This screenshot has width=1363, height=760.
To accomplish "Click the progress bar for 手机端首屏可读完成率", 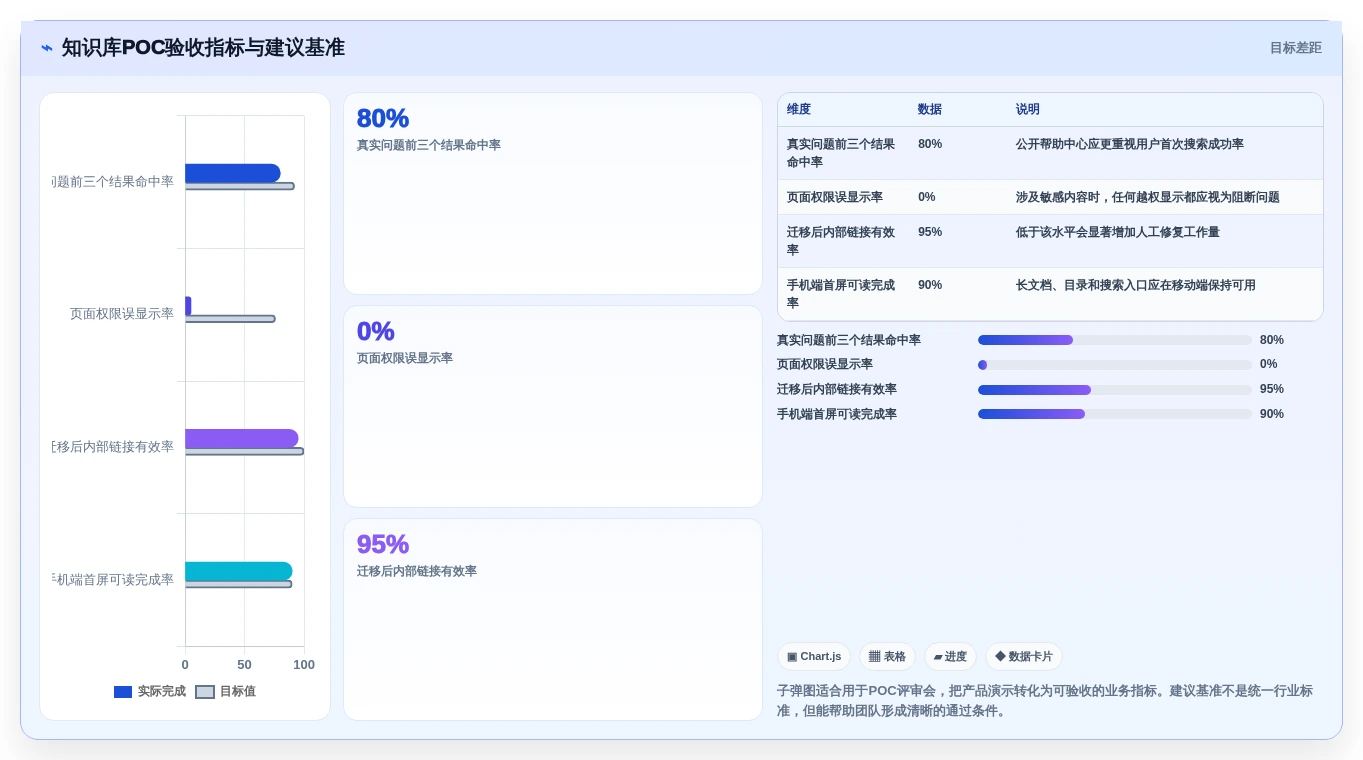I will 1115,414.
